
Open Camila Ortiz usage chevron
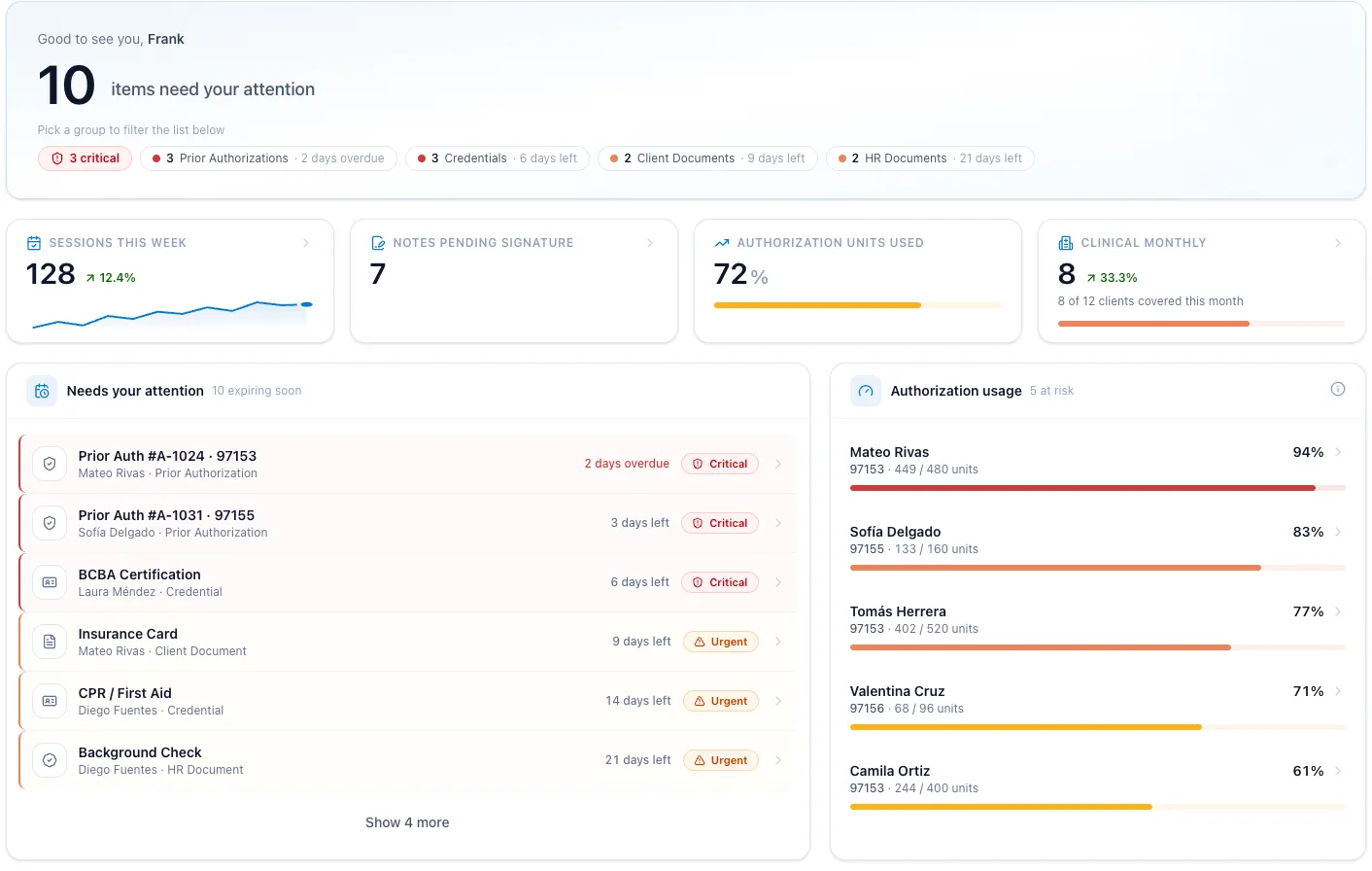(1338, 771)
